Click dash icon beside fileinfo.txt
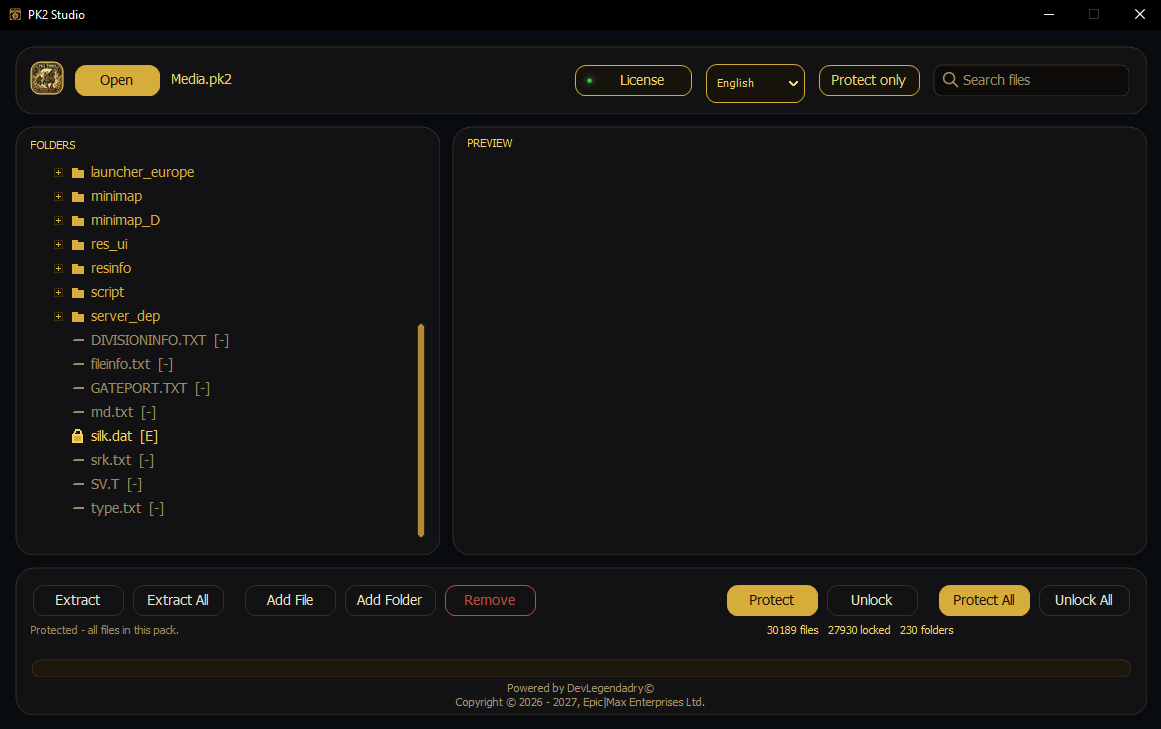The image size is (1161, 729). (78, 364)
